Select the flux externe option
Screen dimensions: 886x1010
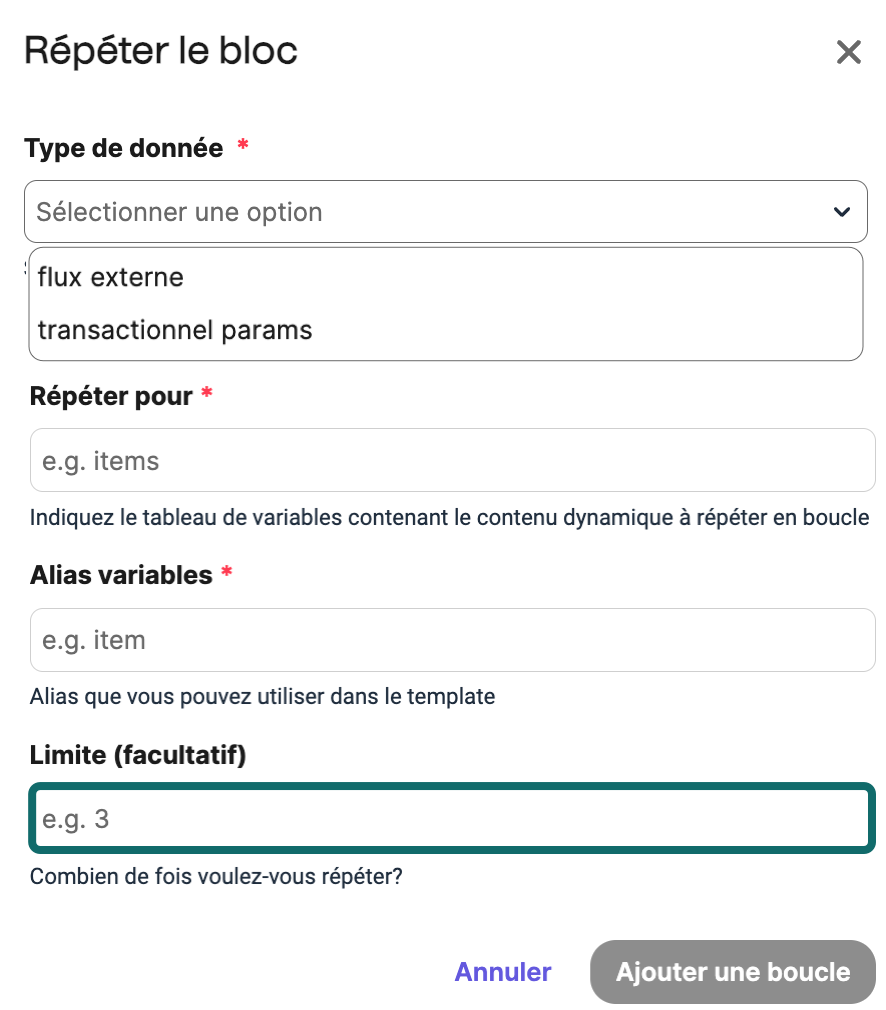click(109, 277)
